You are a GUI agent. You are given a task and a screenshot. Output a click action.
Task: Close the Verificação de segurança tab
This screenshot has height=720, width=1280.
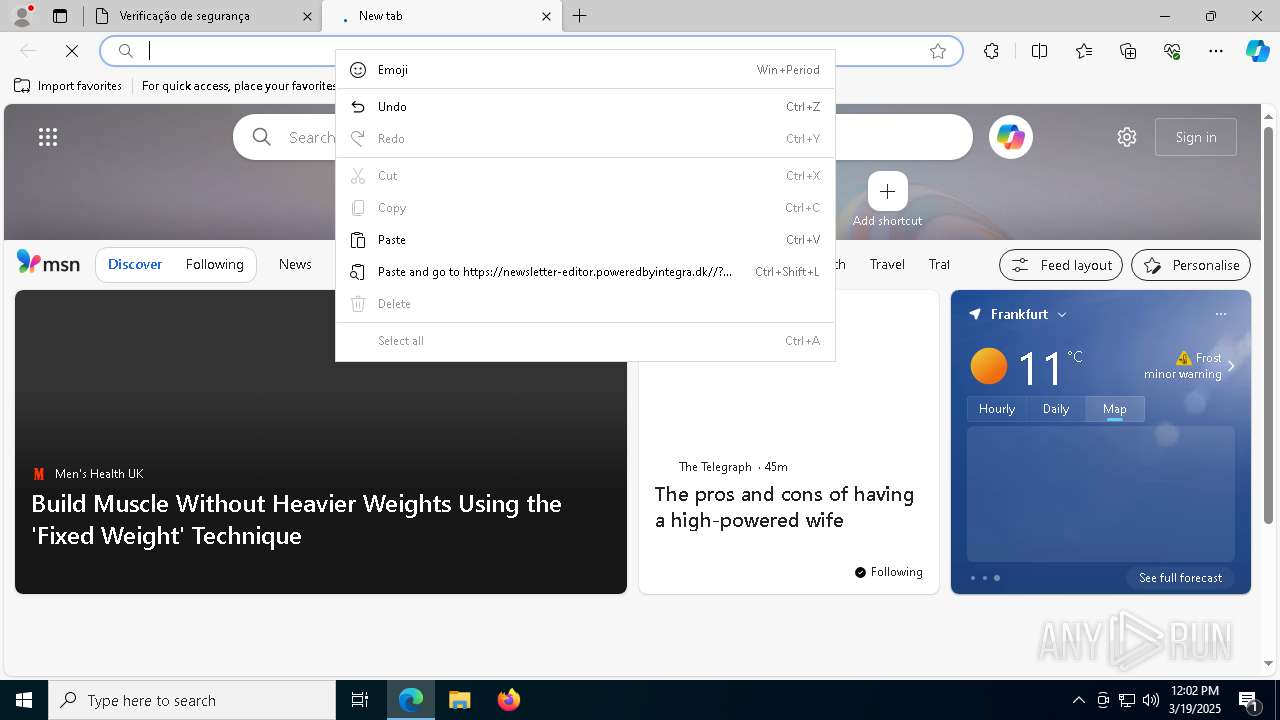click(306, 16)
